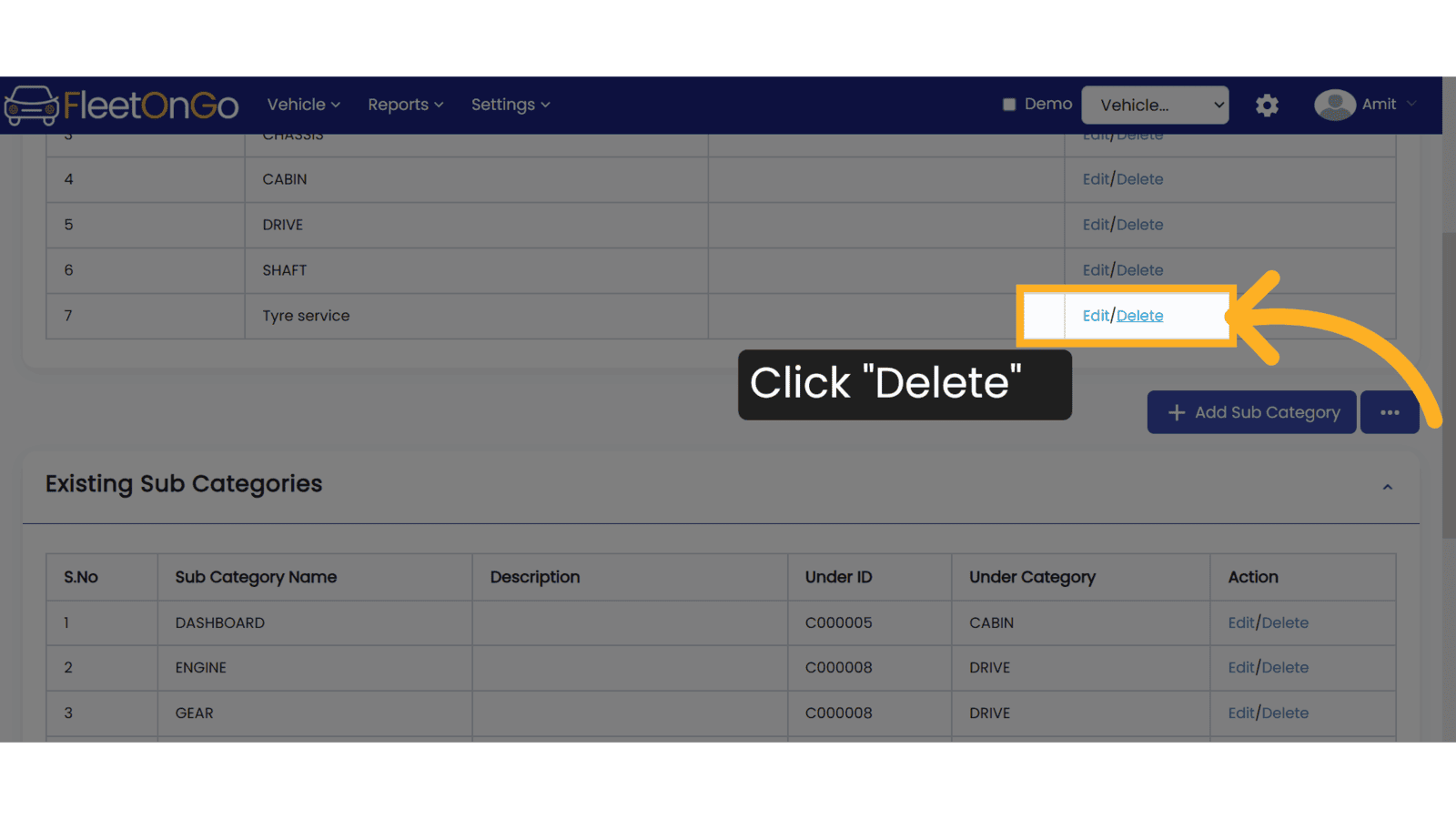Open the Vehicle... combo box
This screenshot has width=1456, height=819.
pyautogui.click(x=1155, y=105)
